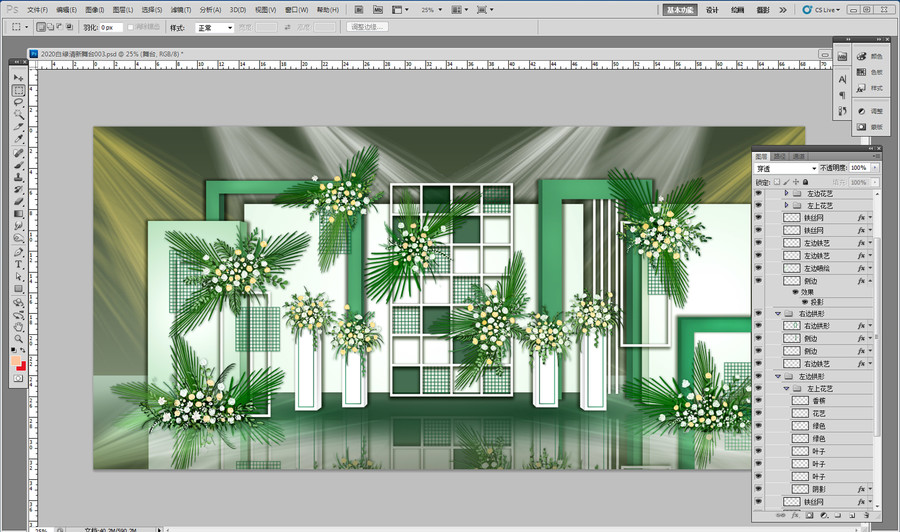900x532 pixels.
Task: Click the delete layer trash icon
Action: click(x=866, y=515)
